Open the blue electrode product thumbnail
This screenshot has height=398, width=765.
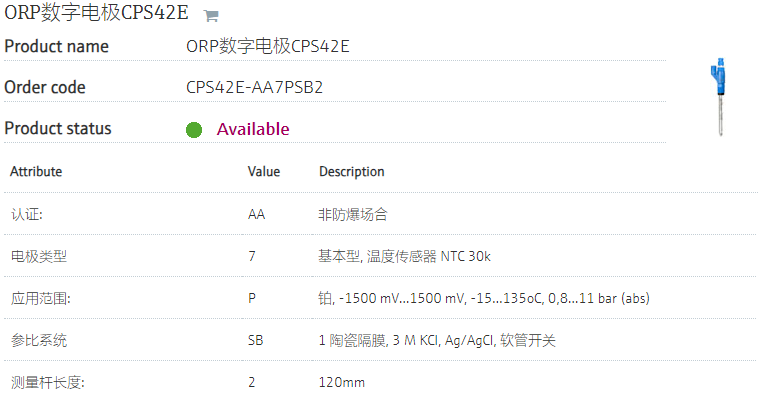click(719, 97)
